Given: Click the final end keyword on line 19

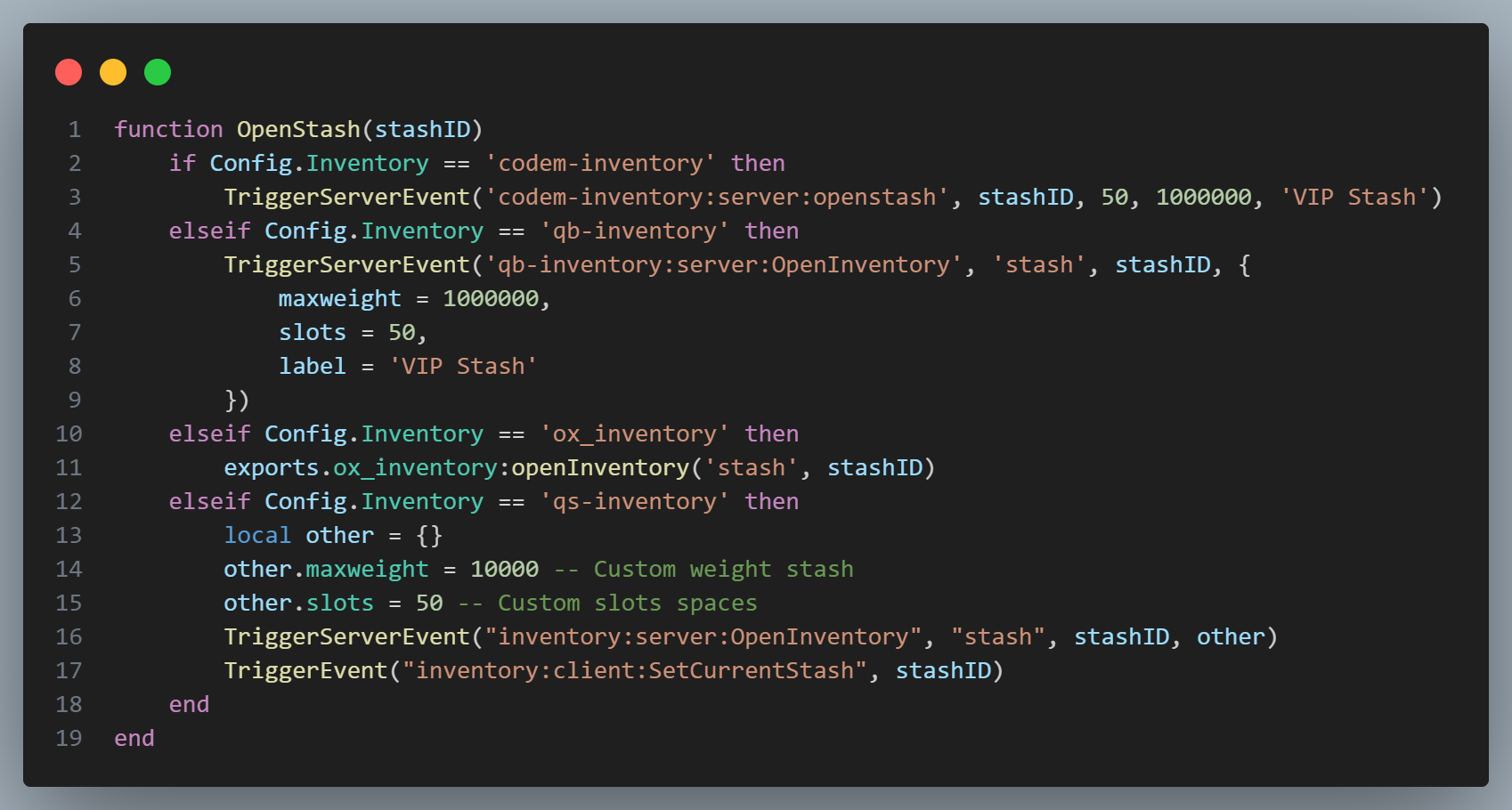Looking at the screenshot, I should coord(134,739).
